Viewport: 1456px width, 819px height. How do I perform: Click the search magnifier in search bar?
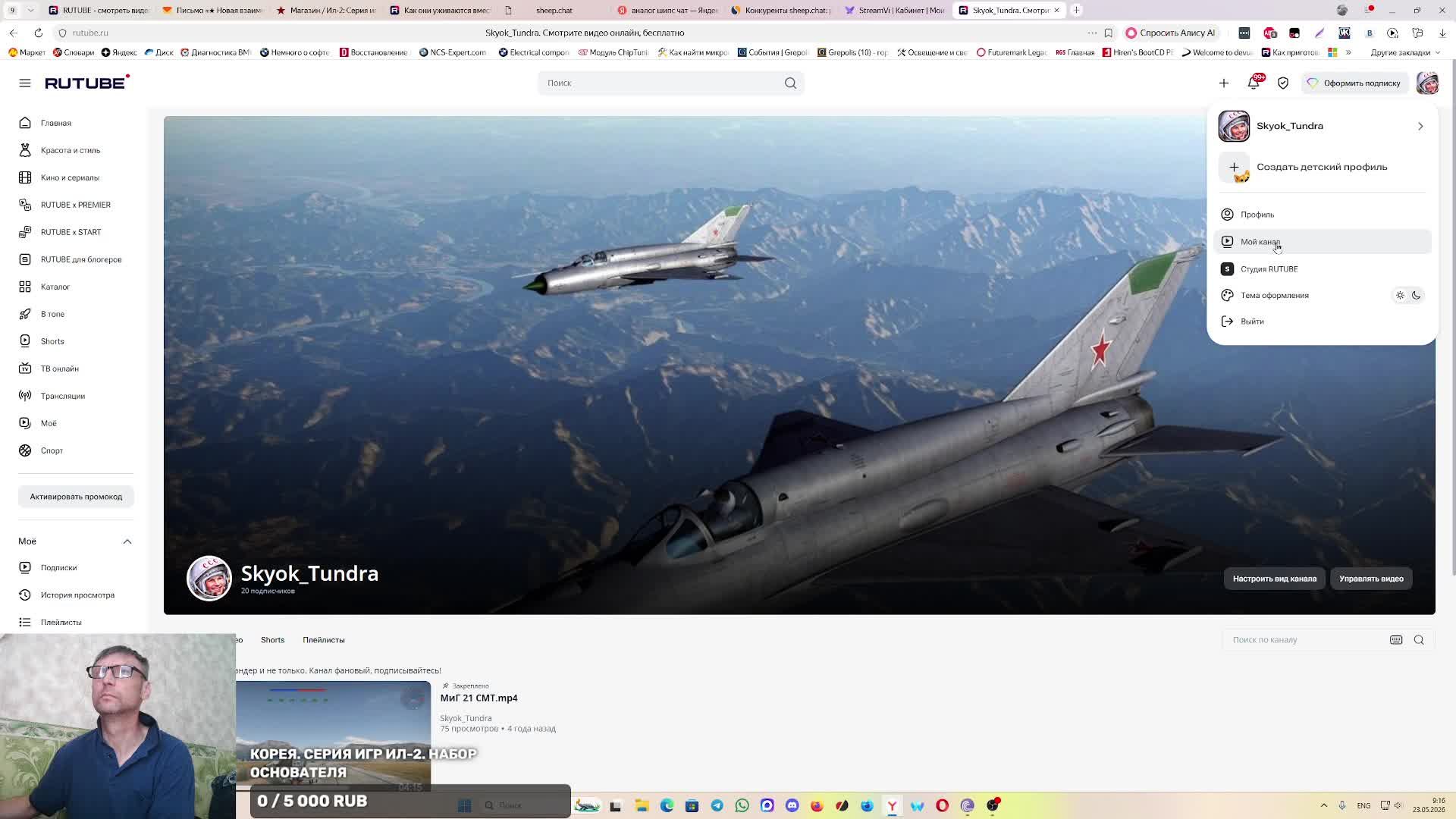[x=790, y=83]
